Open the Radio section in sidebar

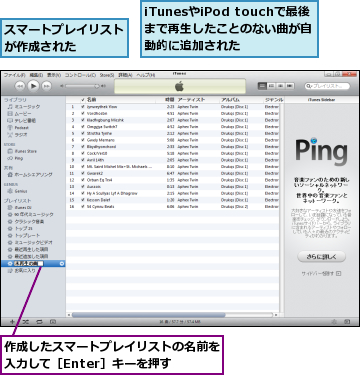tap(18, 135)
